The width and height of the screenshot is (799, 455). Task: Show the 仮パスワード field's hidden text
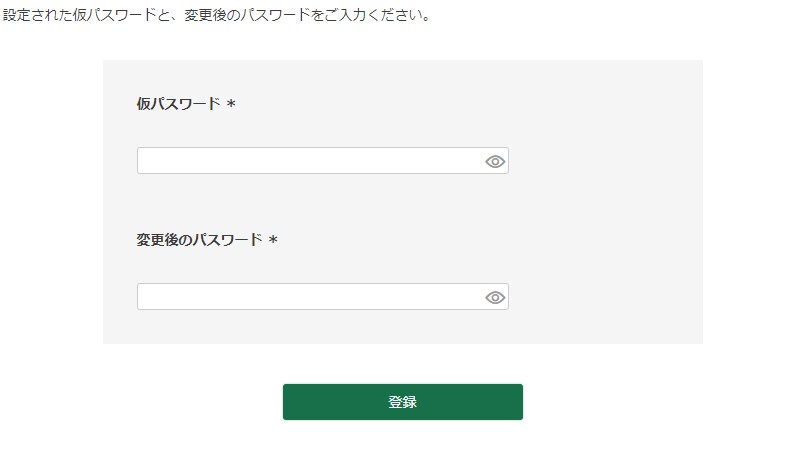tap(495, 161)
